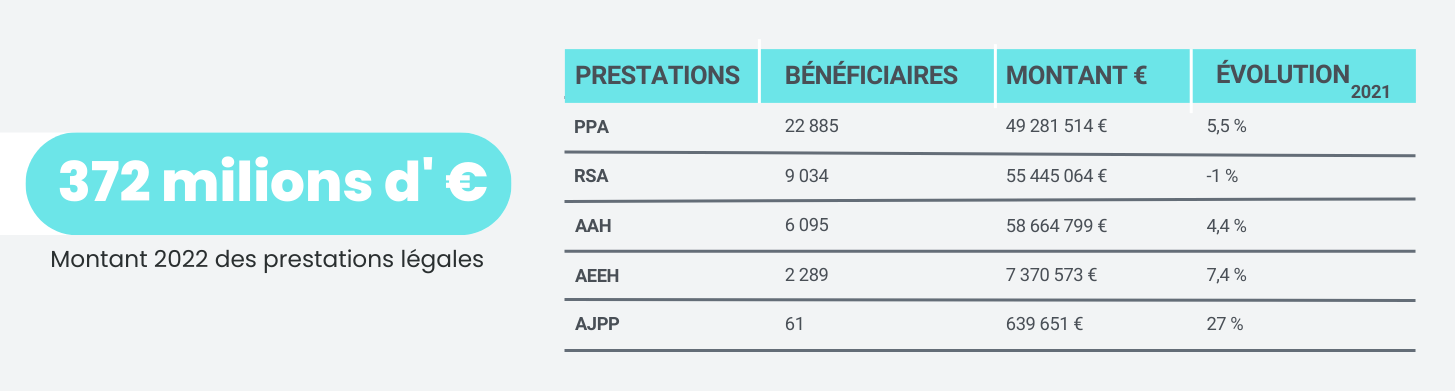Click the 639 651 € amount
The height and width of the screenshot is (391, 1455).
click(x=1045, y=324)
